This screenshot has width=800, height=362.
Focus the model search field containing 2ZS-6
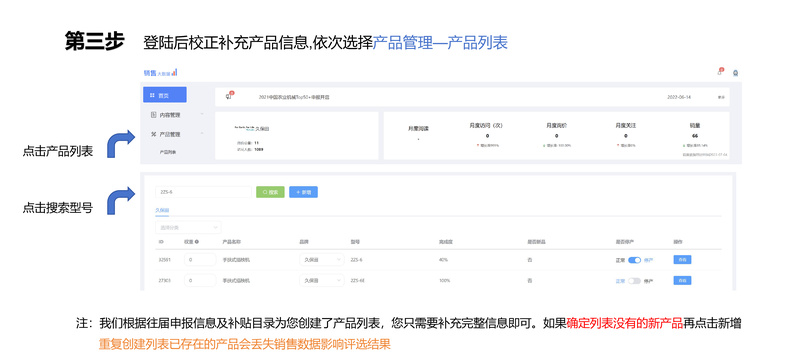coord(203,192)
